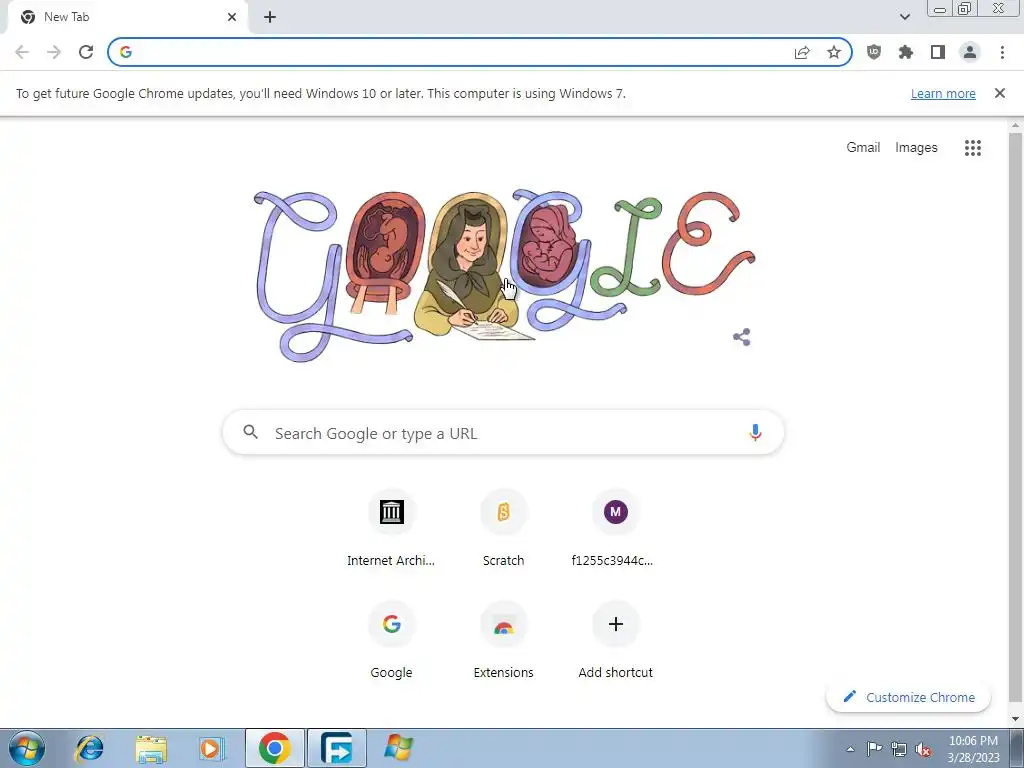
Task: Close the New Tab tab
Action: click(x=232, y=17)
